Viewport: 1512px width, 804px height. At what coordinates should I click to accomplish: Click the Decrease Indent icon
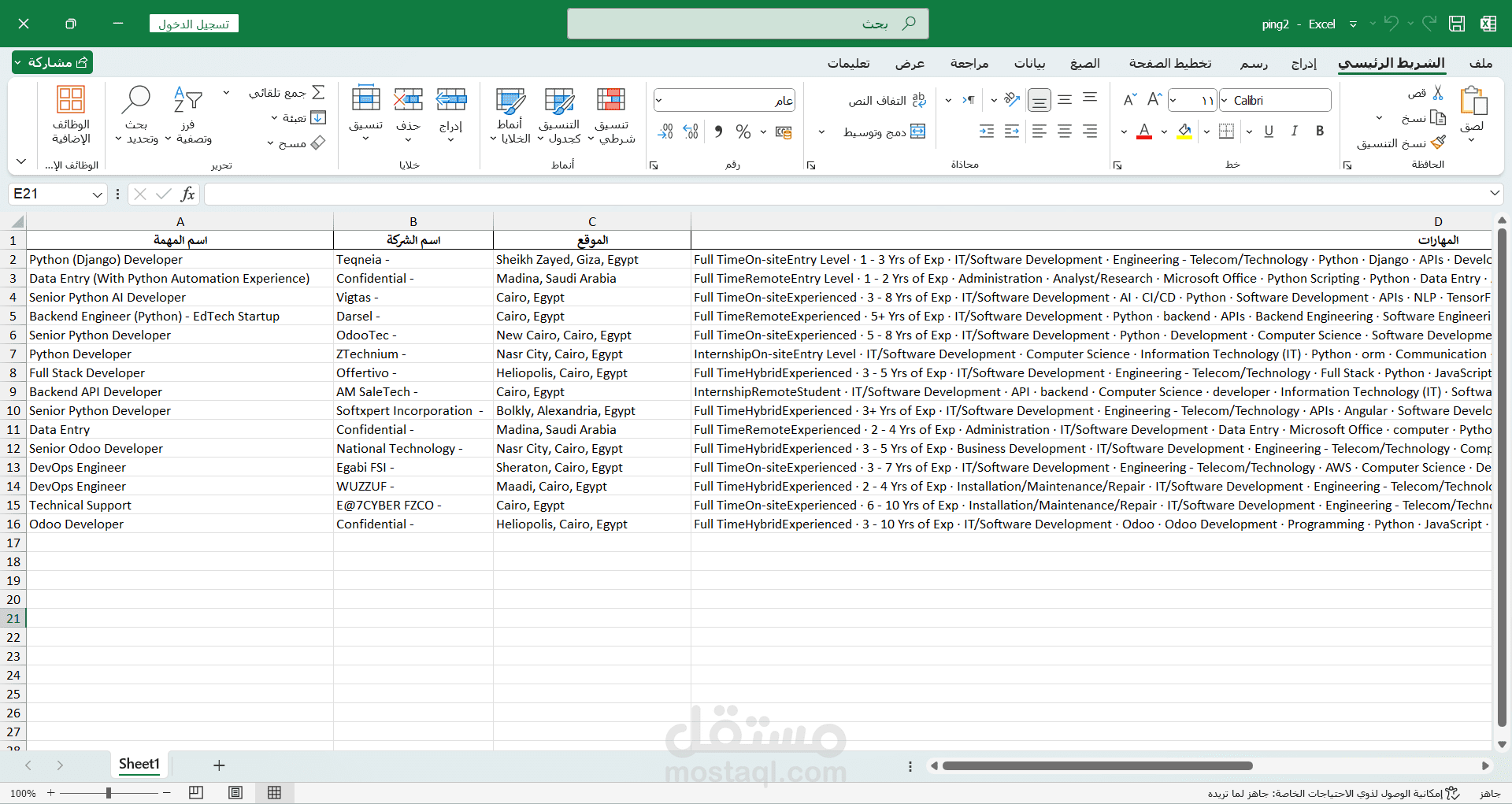tap(1012, 132)
